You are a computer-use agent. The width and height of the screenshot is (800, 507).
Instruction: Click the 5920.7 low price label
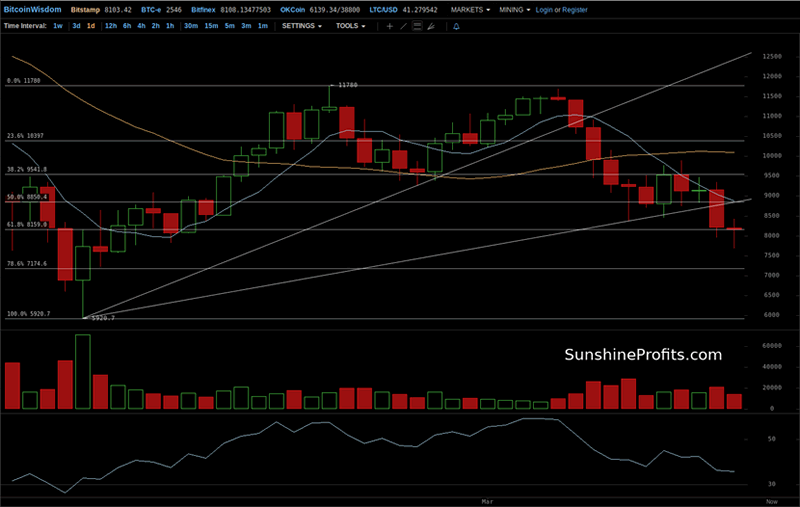point(103,318)
